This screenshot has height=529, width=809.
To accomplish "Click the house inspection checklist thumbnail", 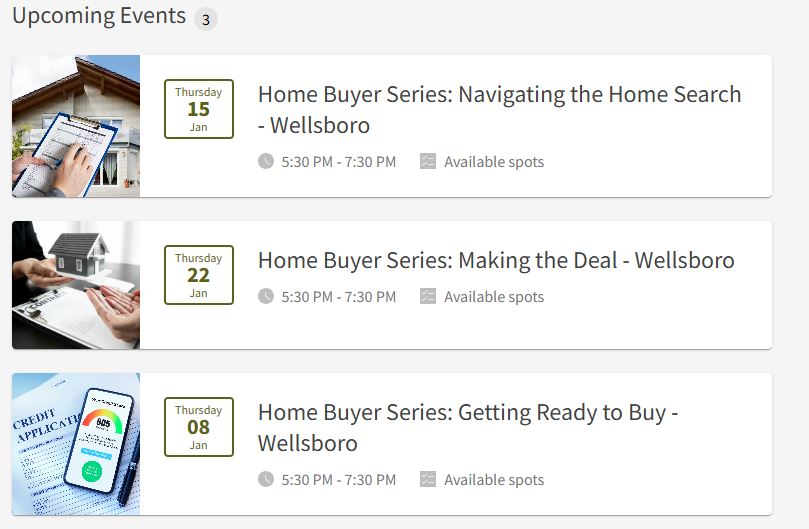I will click(76, 126).
